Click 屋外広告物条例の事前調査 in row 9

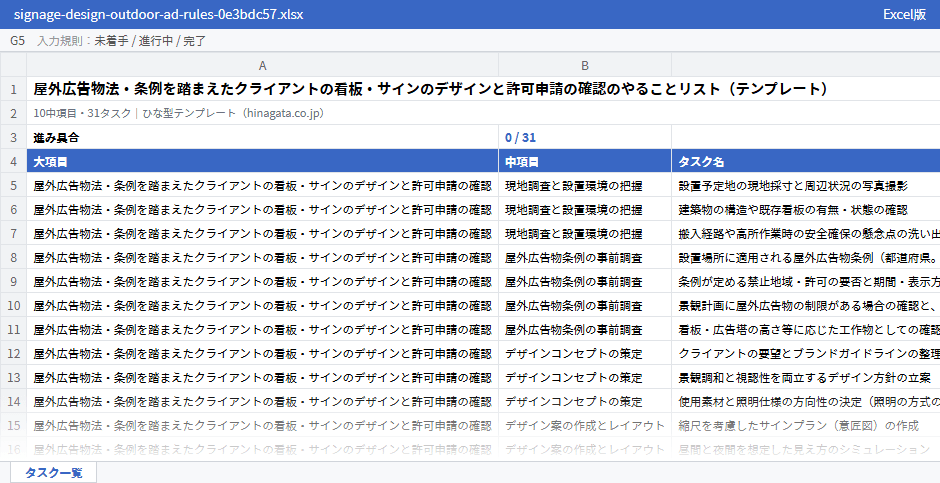pos(585,281)
